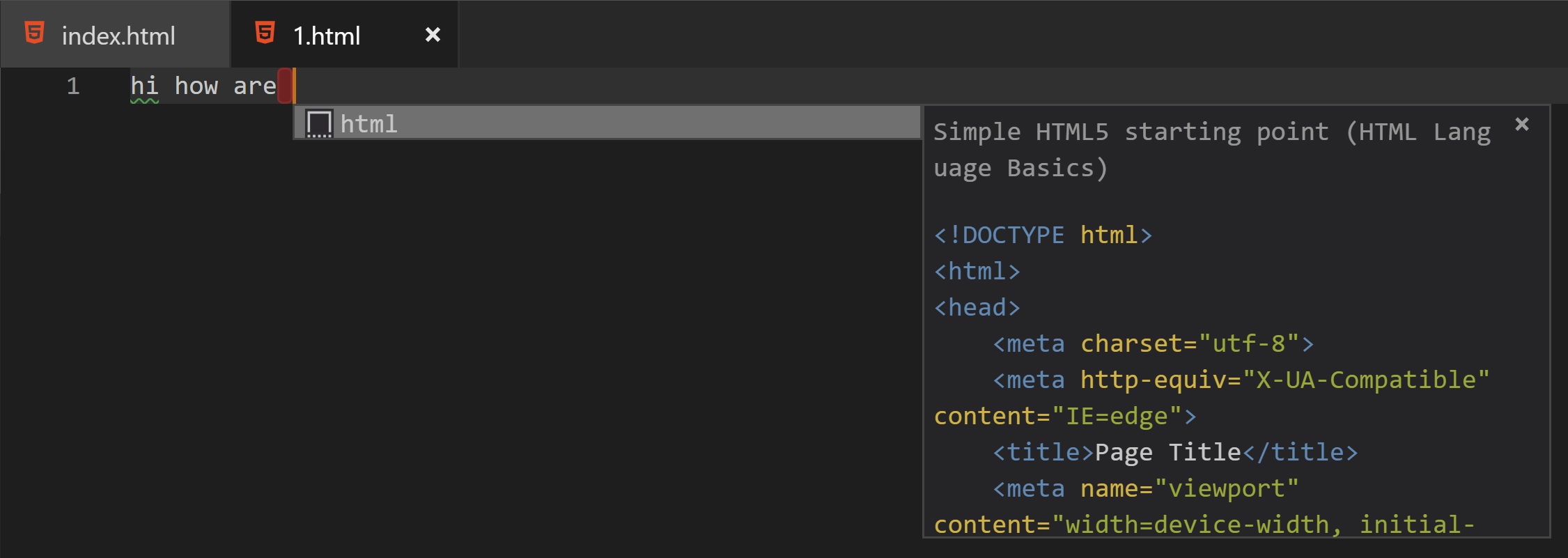Click the underlined word "hi"
1568x558 pixels.
(x=144, y=86)
